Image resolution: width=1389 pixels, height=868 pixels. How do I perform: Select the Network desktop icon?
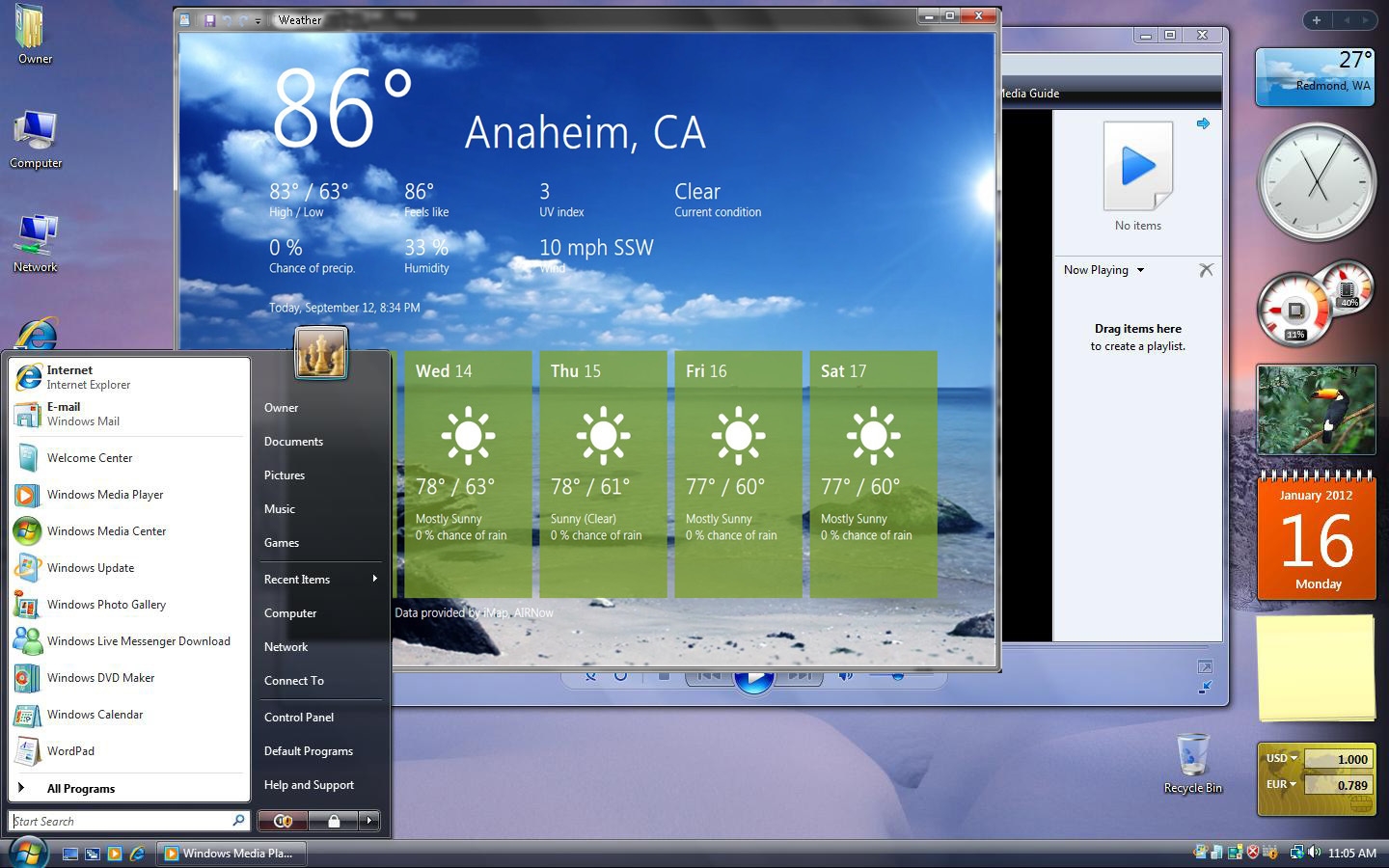36,244
